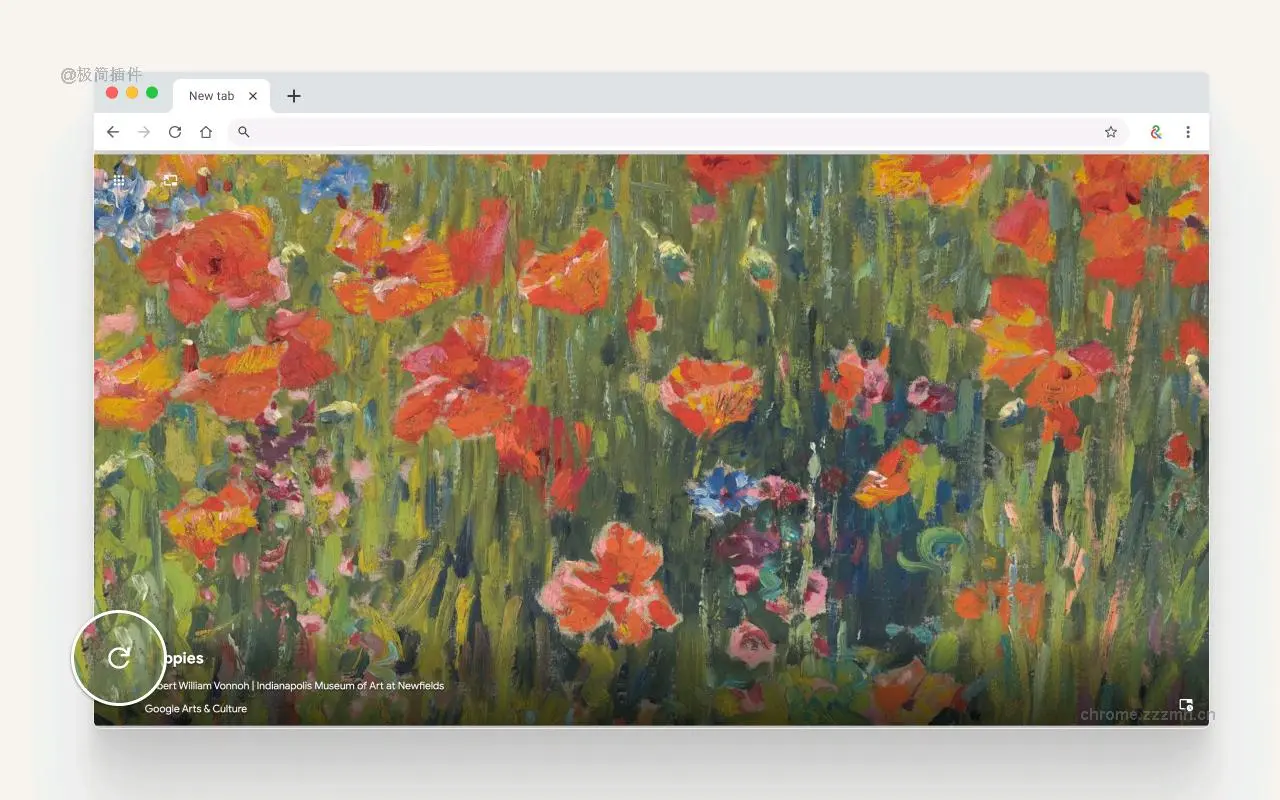1280x800 pixels.
Task: Click inside the address bar
Action: tap(600, 131)
